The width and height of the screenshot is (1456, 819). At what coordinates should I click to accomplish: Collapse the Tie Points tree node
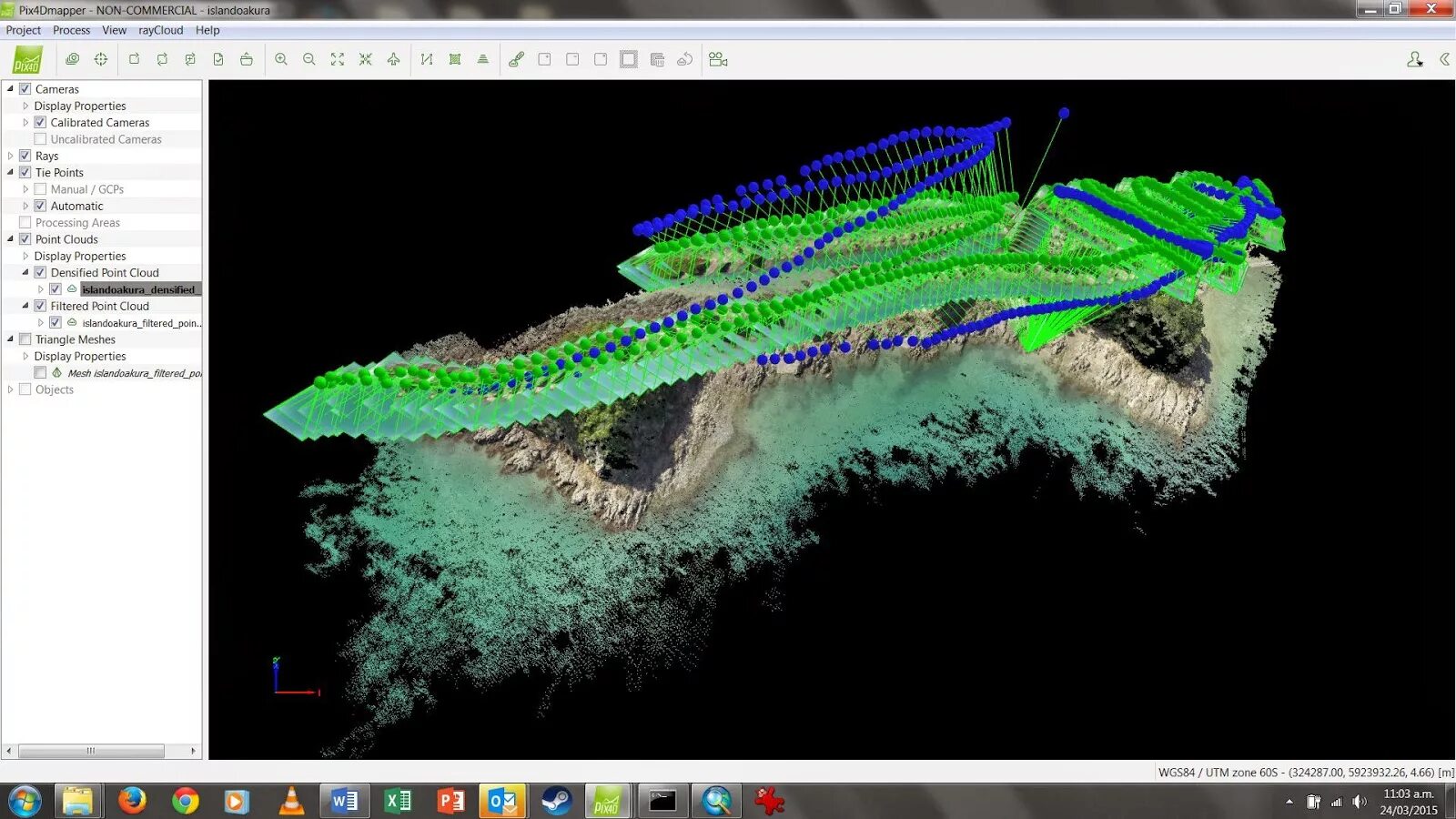11,172
